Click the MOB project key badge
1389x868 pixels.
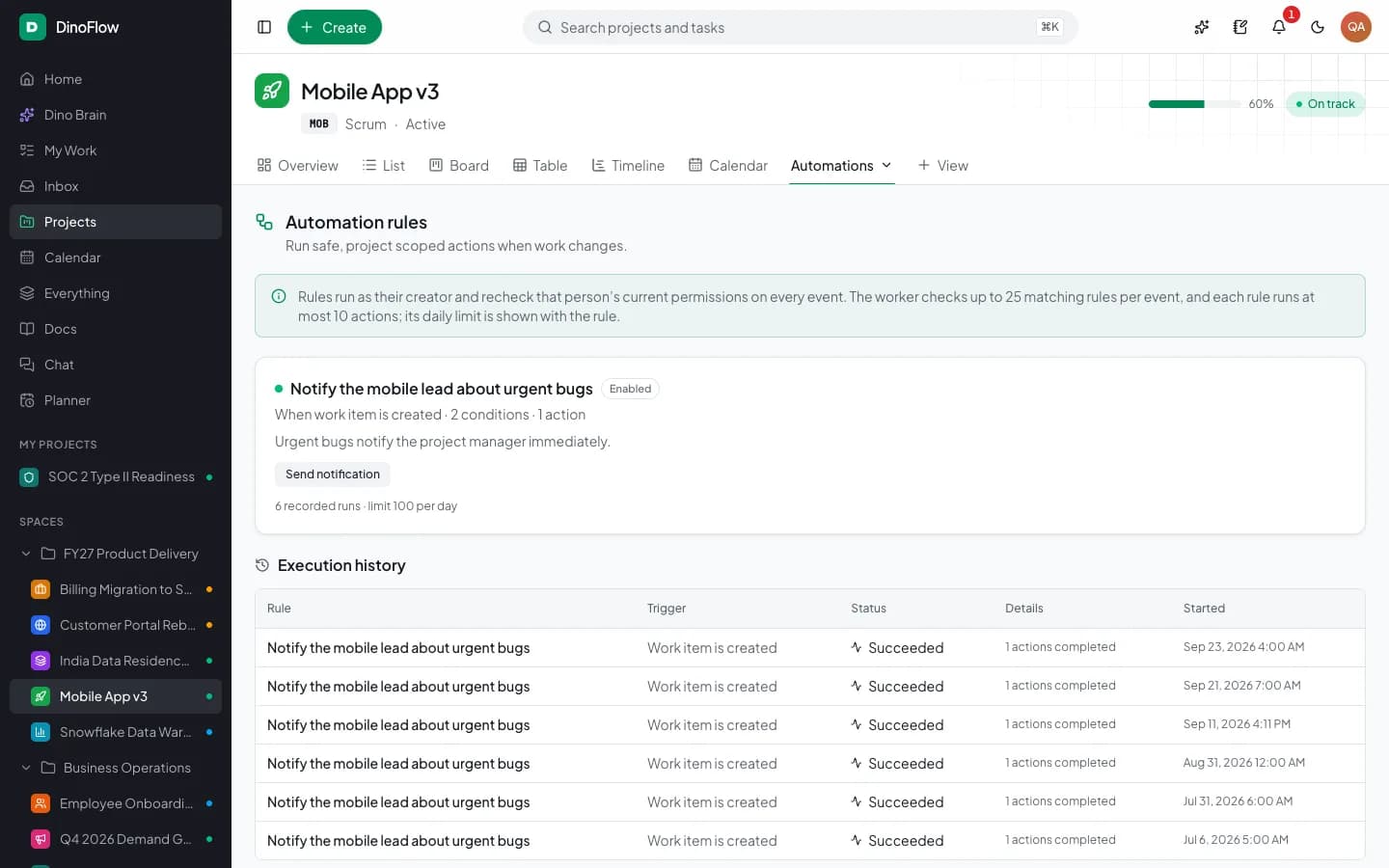pos(319,123)
